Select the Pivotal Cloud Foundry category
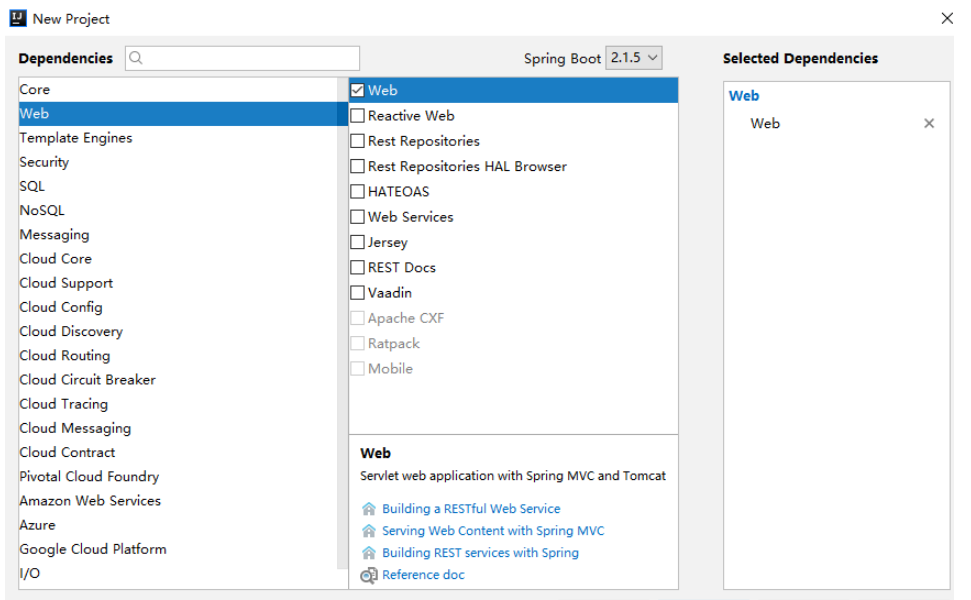The image size is (971, 600). 178,476
